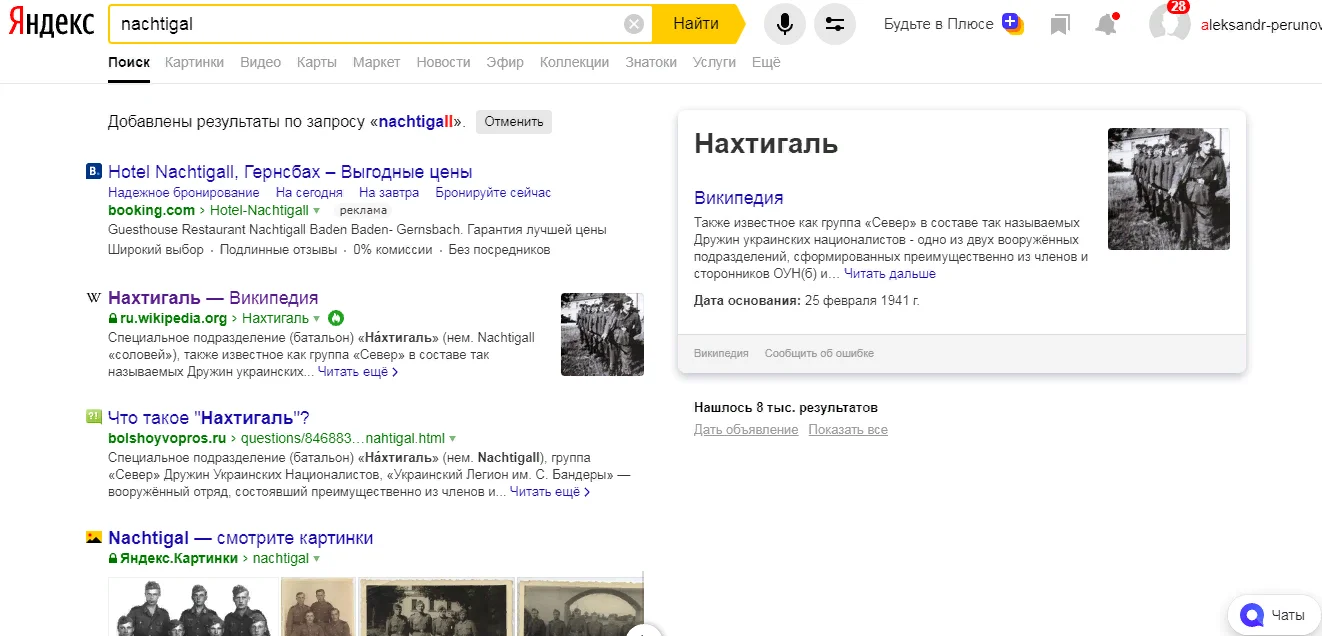Open the Нахтигаль — Википедия result link
The image size is (1322, 636).
click(x=213, y=298)
